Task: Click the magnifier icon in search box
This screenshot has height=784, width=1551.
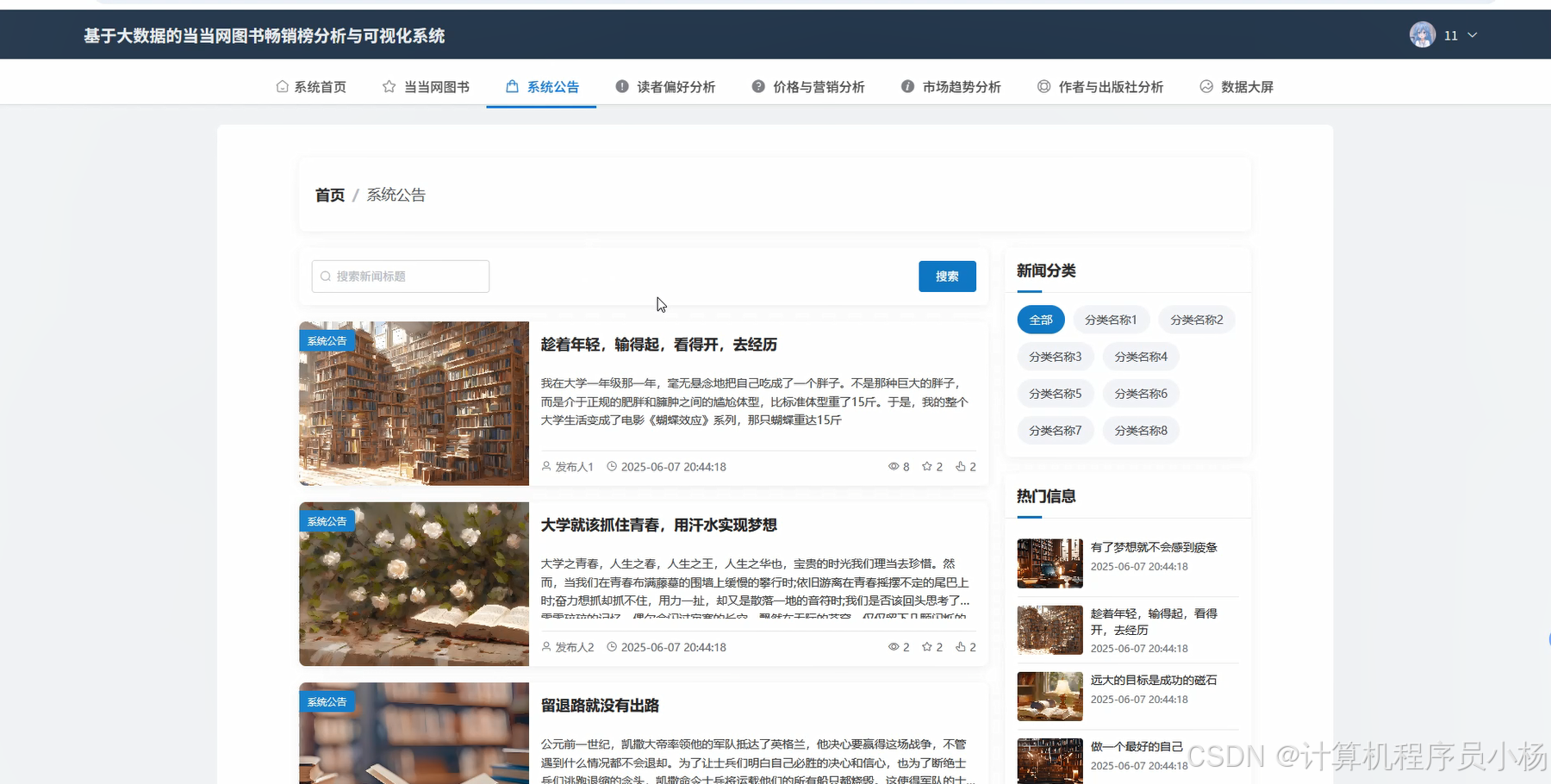Action: pyautogui.click(x=326, y=277)
